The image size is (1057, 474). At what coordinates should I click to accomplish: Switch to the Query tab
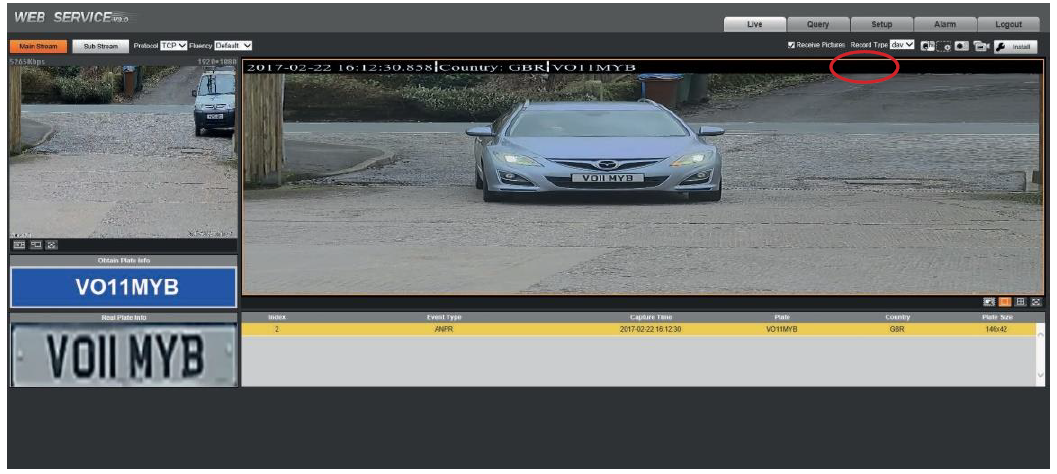click(818, 24)
